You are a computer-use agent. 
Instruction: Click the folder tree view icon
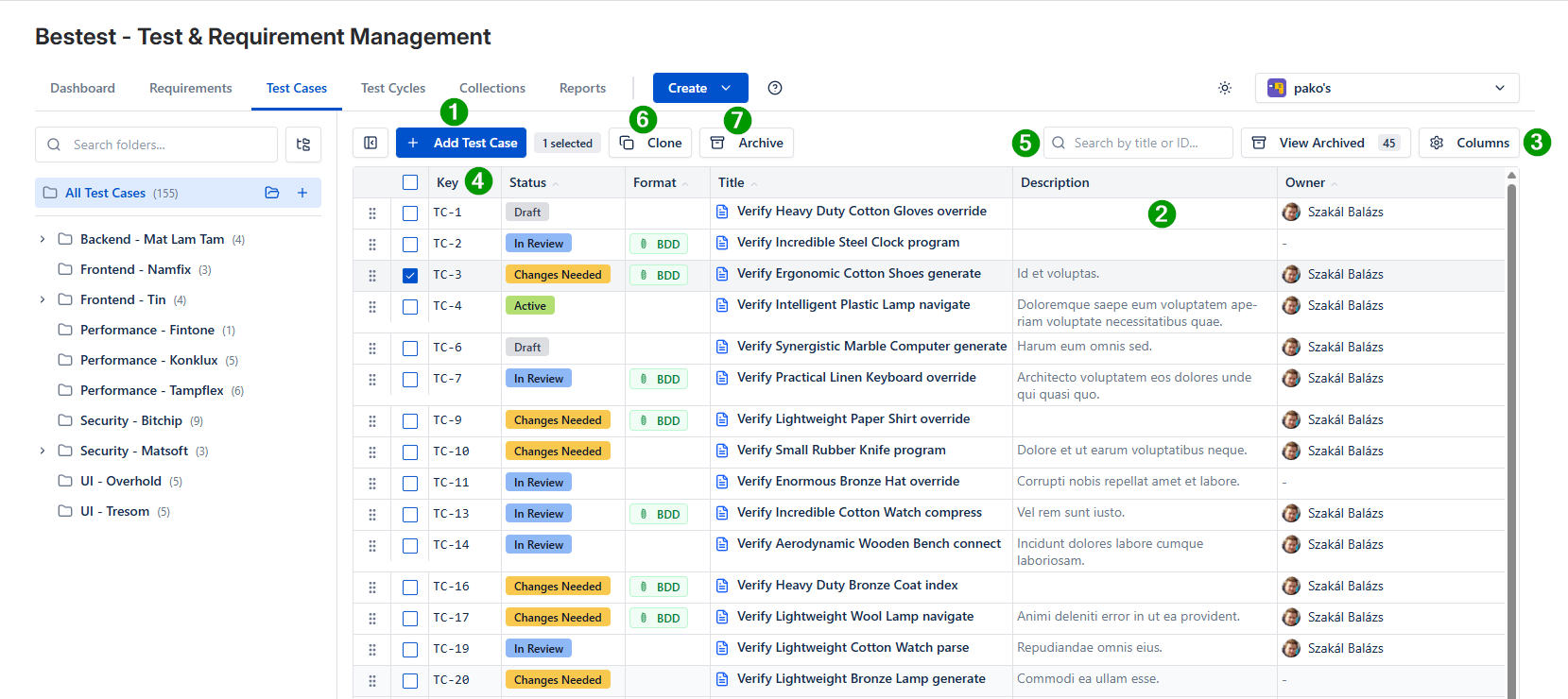tap(303, 145)
